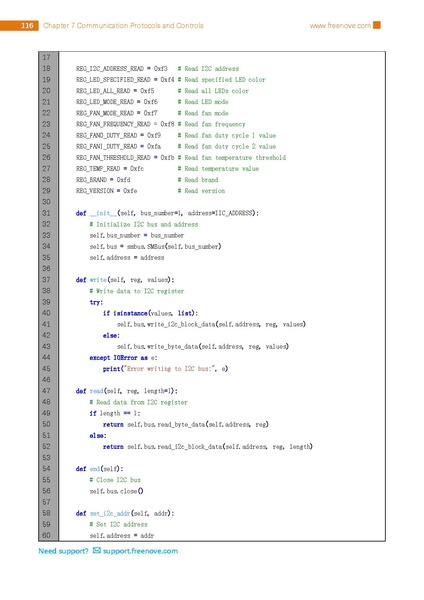Image resolution: width=424 pixels, height=600 pixels.
Task: Open the www.freenove.com link in header
Action: pos(340,26)
